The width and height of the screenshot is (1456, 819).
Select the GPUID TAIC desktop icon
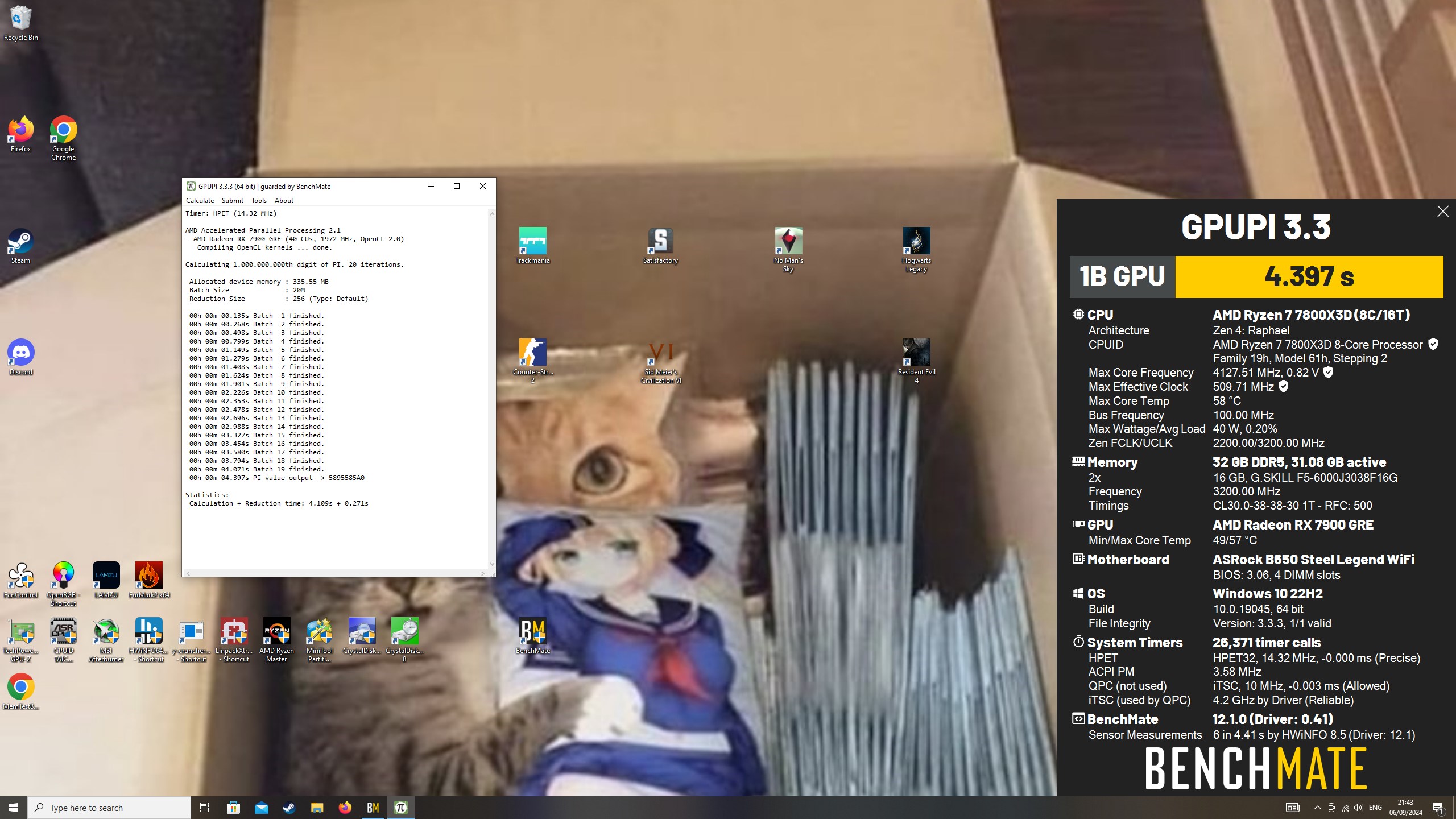(x=63, y=640)
